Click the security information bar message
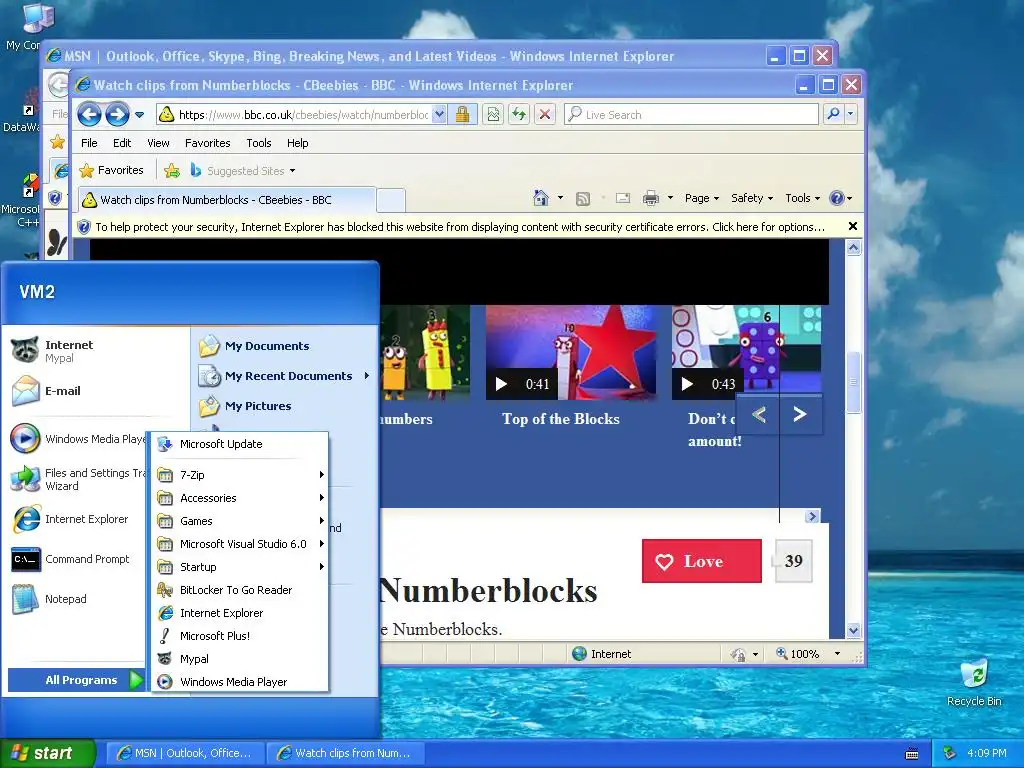1024x768 pixels. 460,227
